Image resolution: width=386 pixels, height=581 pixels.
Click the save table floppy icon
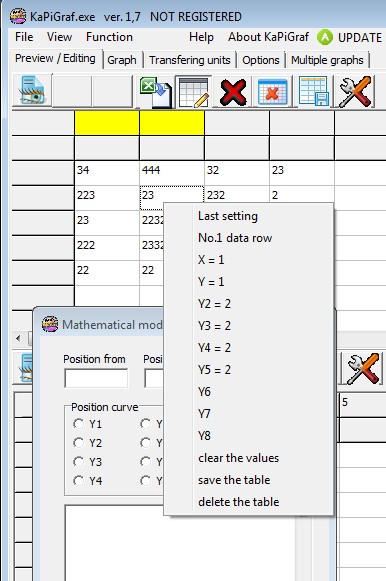(314, 92)
